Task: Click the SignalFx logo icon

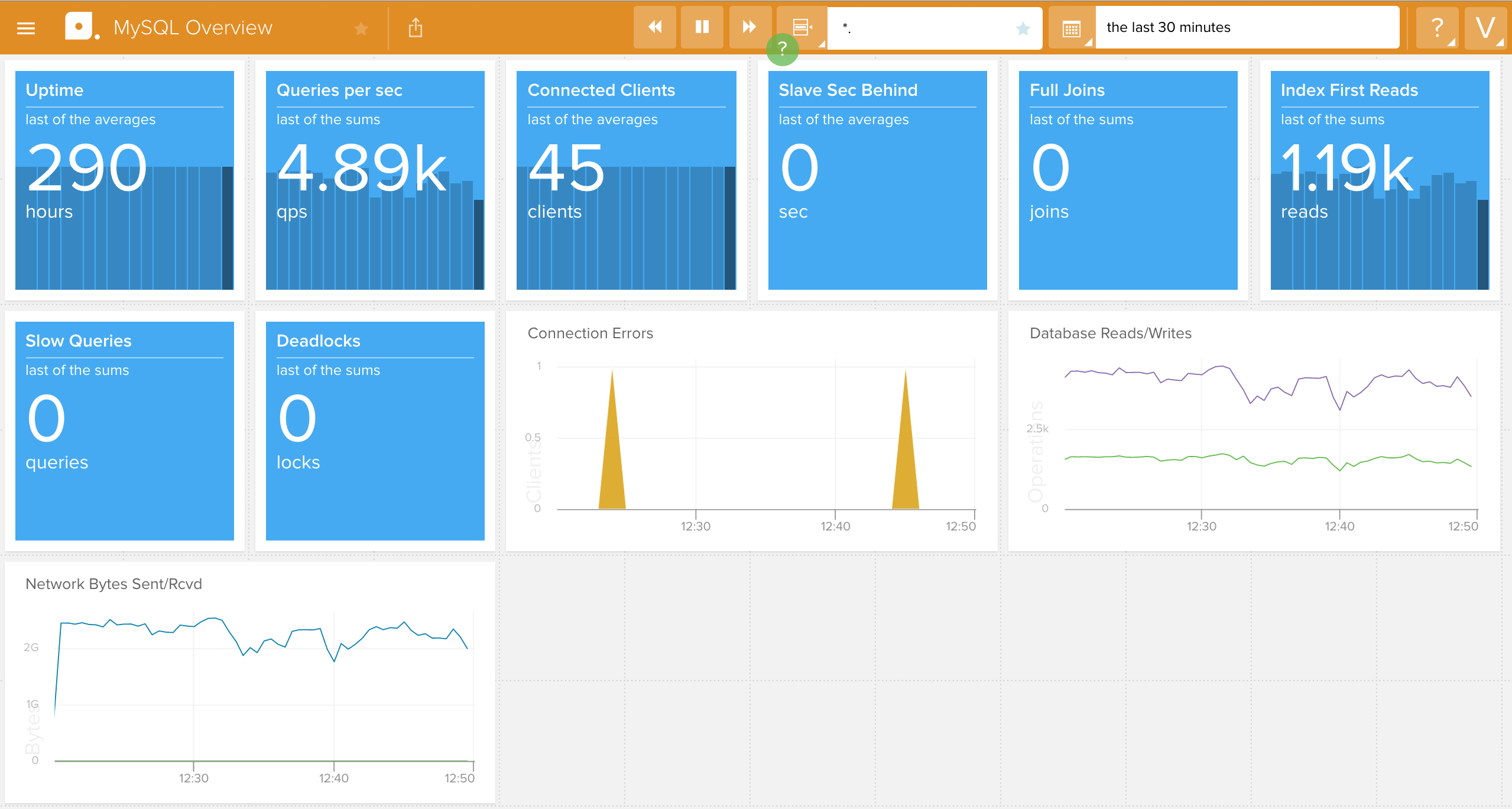Action: (82, 27)
